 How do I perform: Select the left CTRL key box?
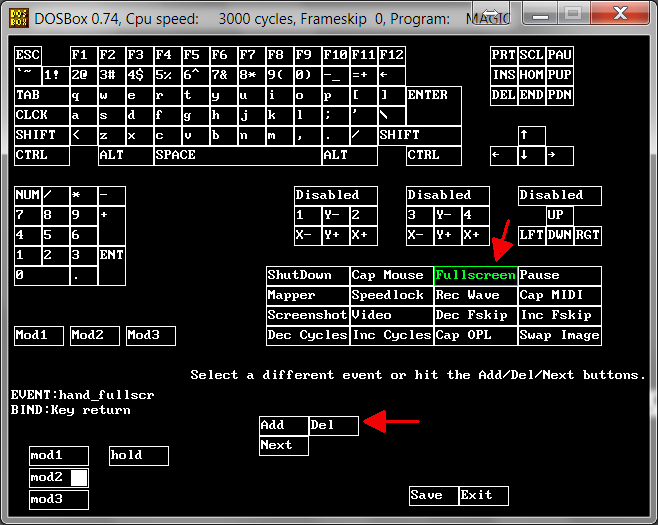click(42, 156)
